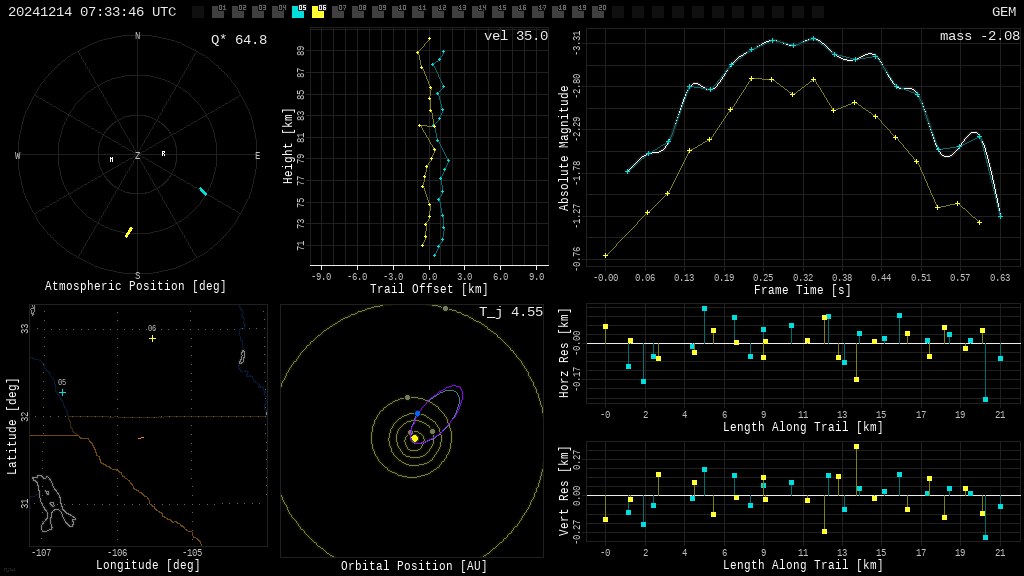Click the GEM shower label
1024x576 pixels.
(1003, 12)
